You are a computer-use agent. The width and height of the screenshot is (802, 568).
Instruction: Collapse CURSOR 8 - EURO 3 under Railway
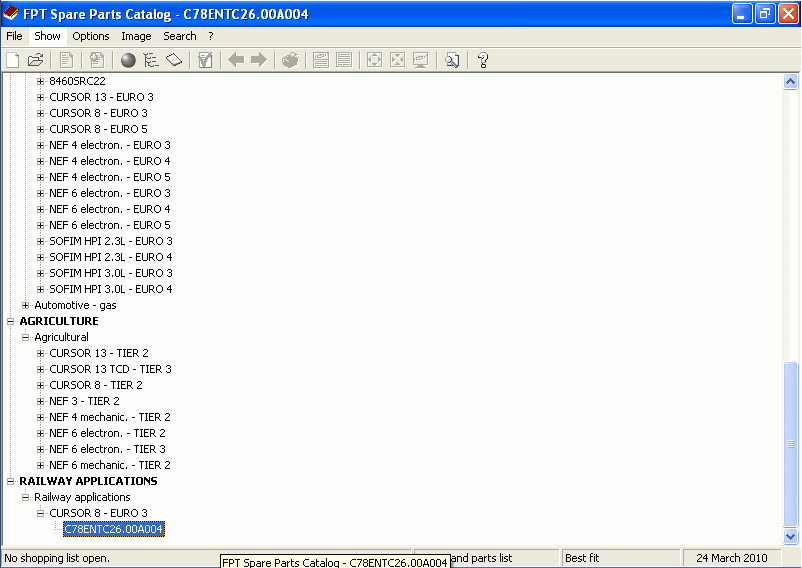40,513
